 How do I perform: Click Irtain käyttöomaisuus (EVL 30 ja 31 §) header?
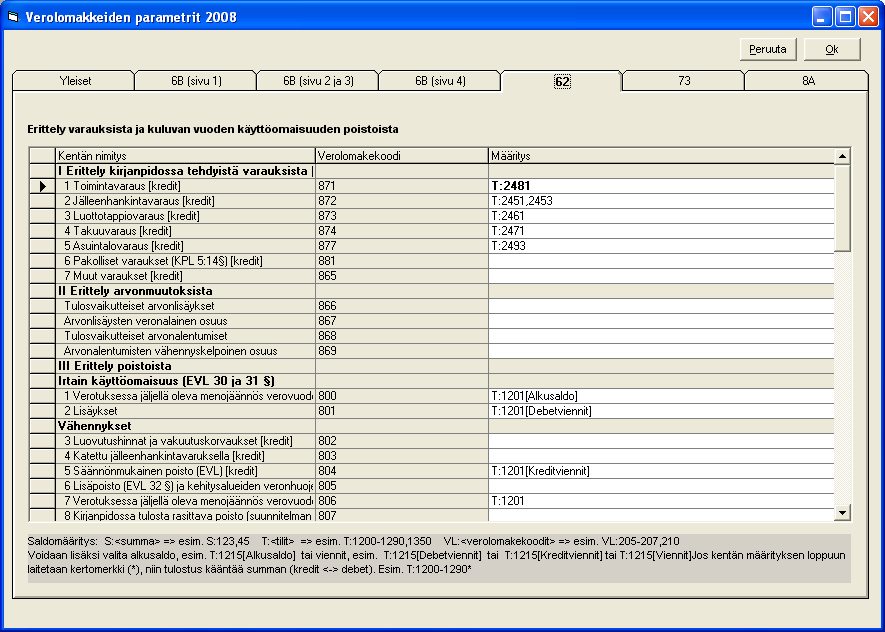point(186,381)
